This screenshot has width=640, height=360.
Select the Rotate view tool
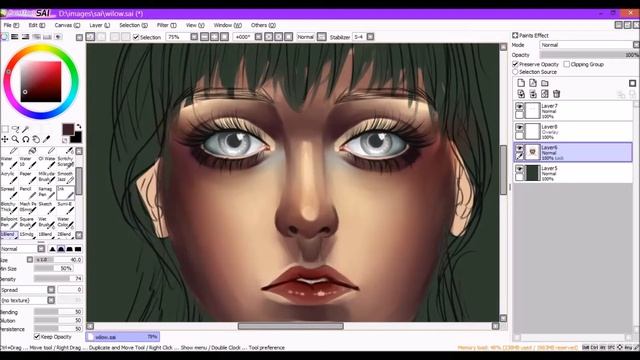click(x=25, y=140)
